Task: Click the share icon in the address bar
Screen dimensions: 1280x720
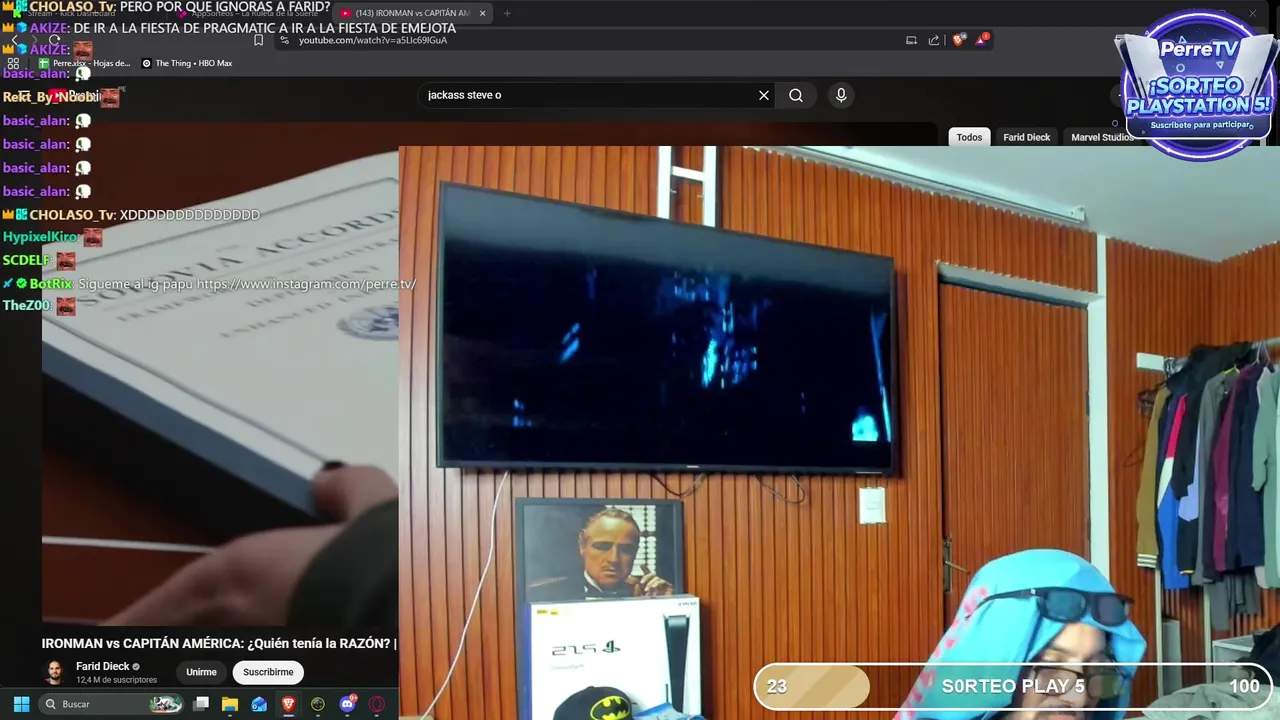Action: click(x=934, y=40)
